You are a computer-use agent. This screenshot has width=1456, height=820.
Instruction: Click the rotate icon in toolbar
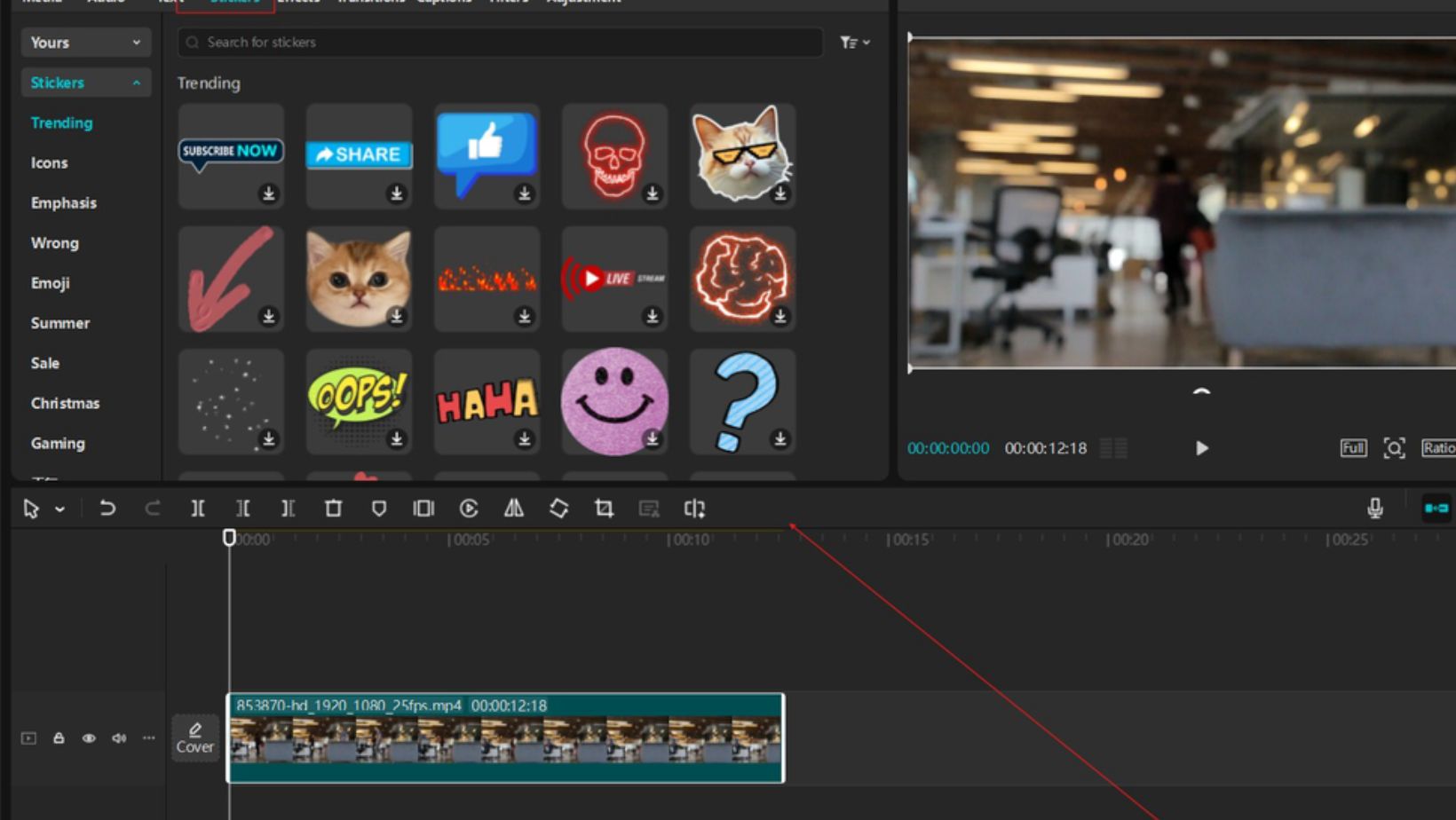tap(558, 509)
